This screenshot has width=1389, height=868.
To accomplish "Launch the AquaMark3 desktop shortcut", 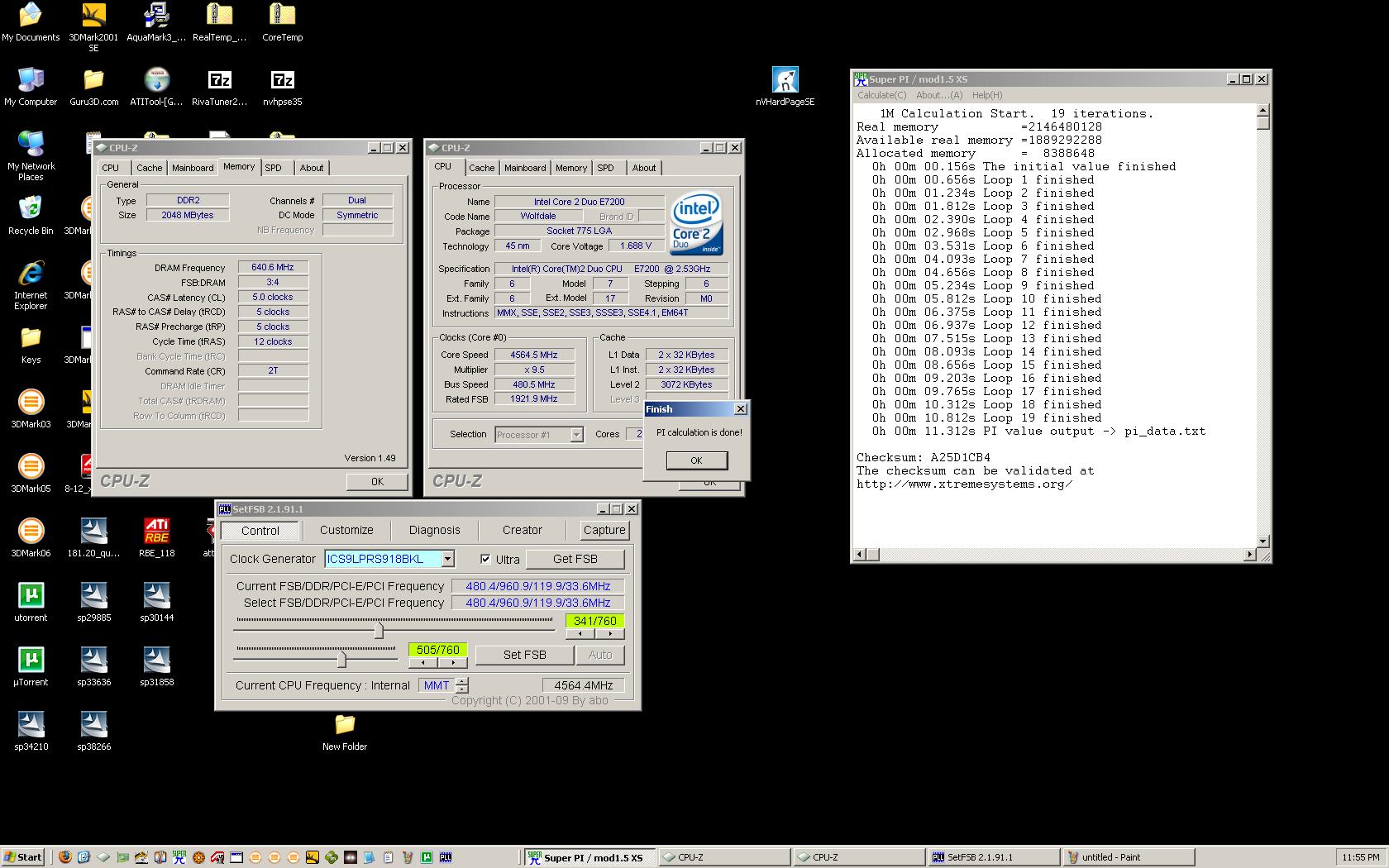I will [156, 22].
